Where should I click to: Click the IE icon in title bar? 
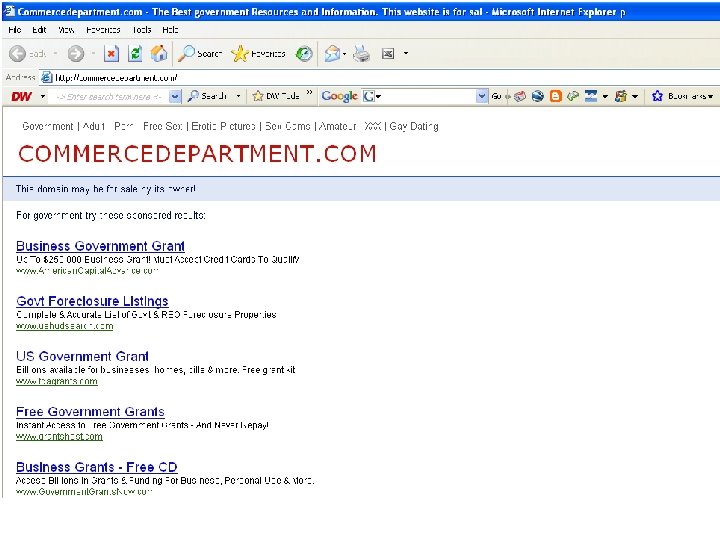pos(9,11)
